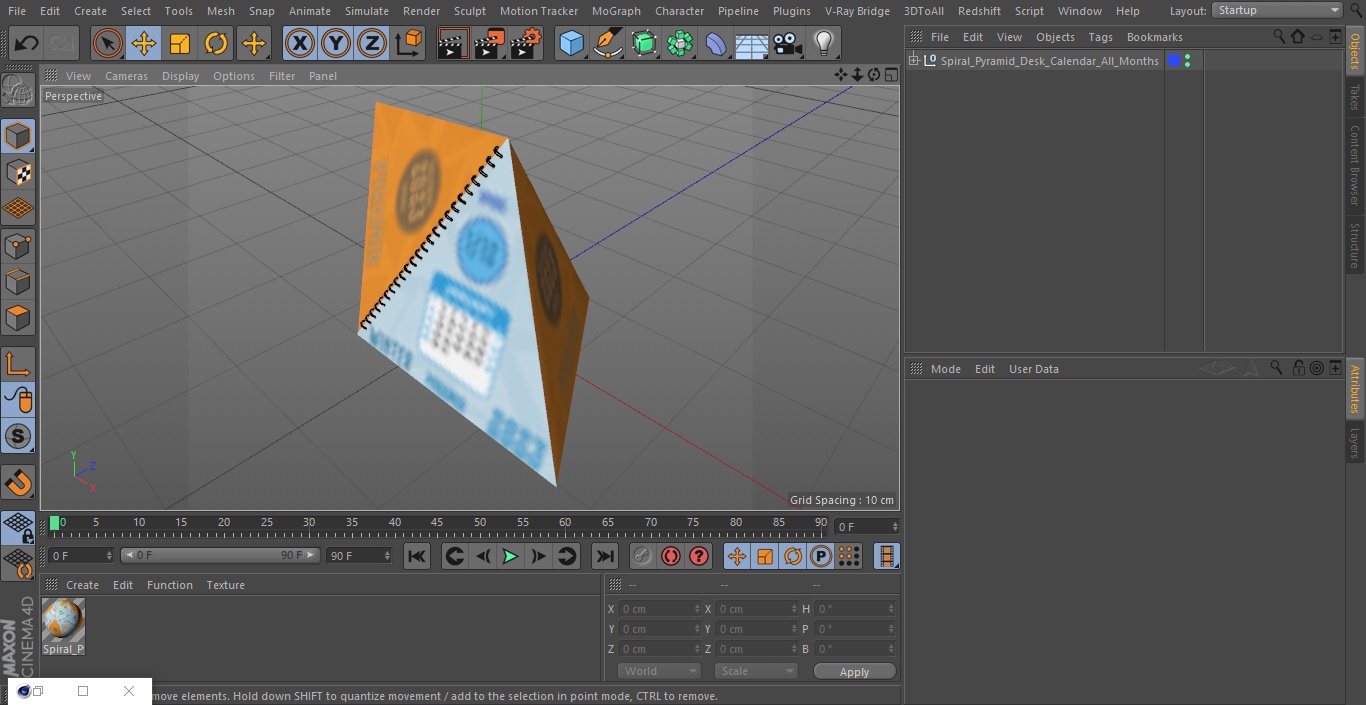Toggle the magnet snapping icon
The width and height of the screenshot is (1366, 705).
click(x=18, y=483)
